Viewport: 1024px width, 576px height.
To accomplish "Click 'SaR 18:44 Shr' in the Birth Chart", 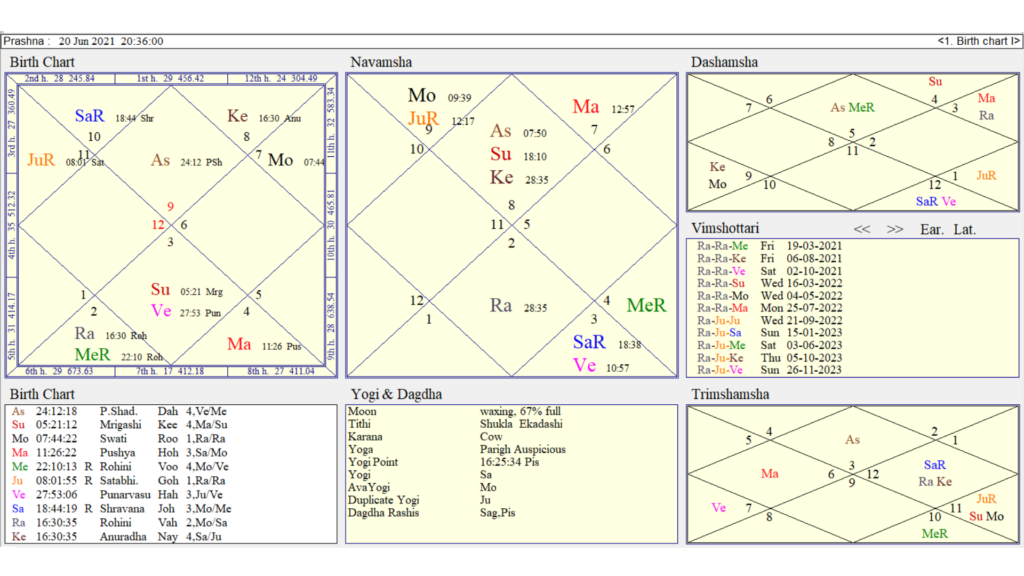I will point(114,116).
